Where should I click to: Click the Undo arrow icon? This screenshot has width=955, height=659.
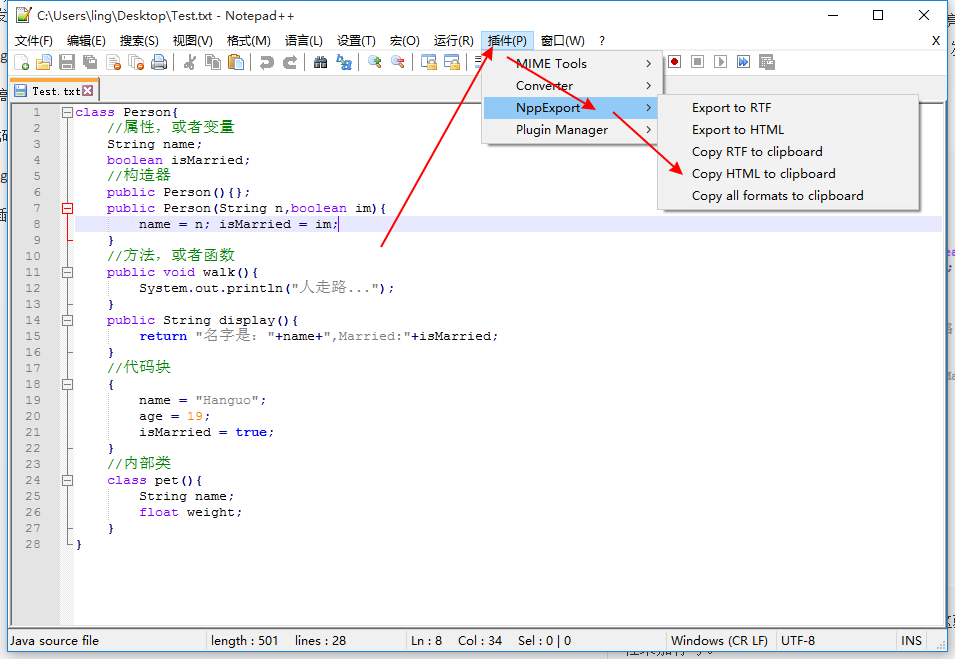click(x=266, y=62)
